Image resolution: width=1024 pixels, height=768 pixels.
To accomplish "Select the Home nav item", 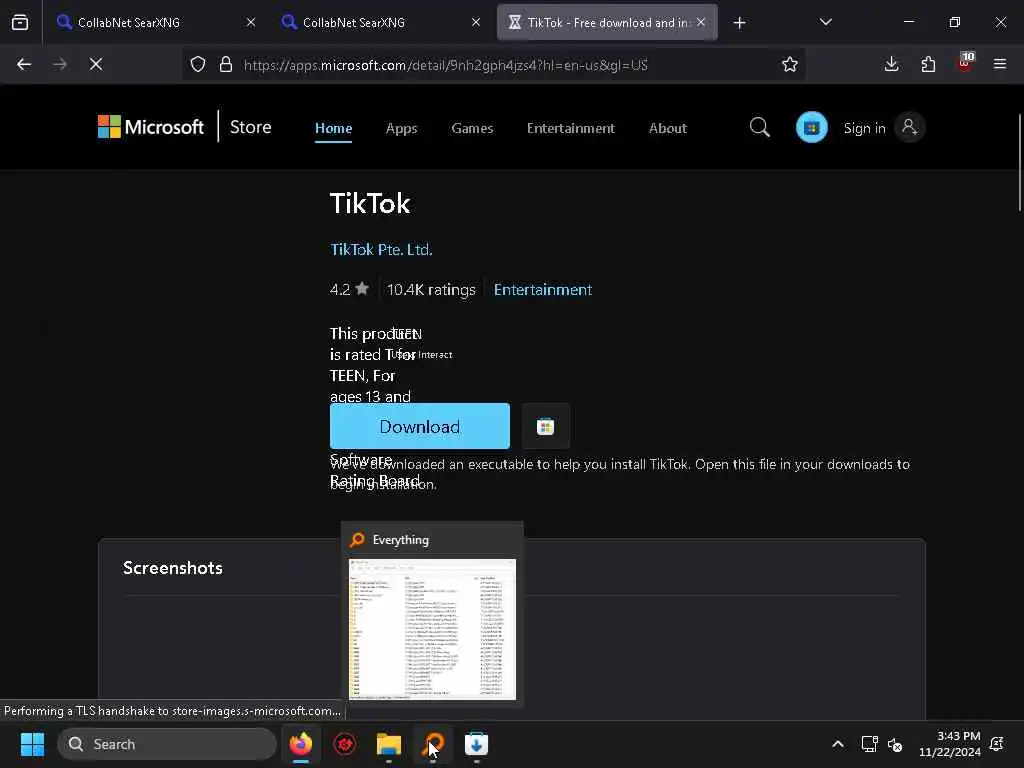I will point(333,128).
